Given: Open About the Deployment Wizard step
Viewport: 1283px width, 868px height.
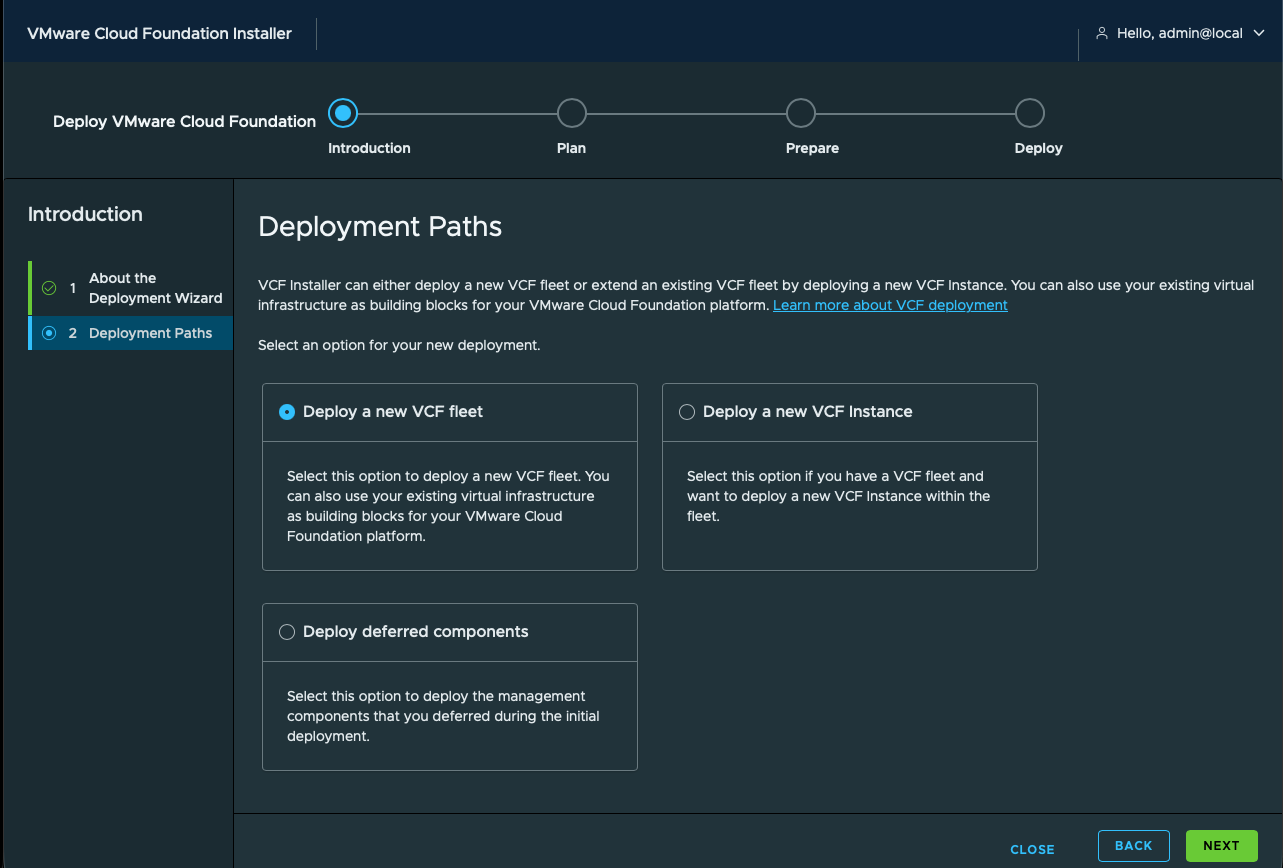Looking at the screenshot, I should click(131, 288).
